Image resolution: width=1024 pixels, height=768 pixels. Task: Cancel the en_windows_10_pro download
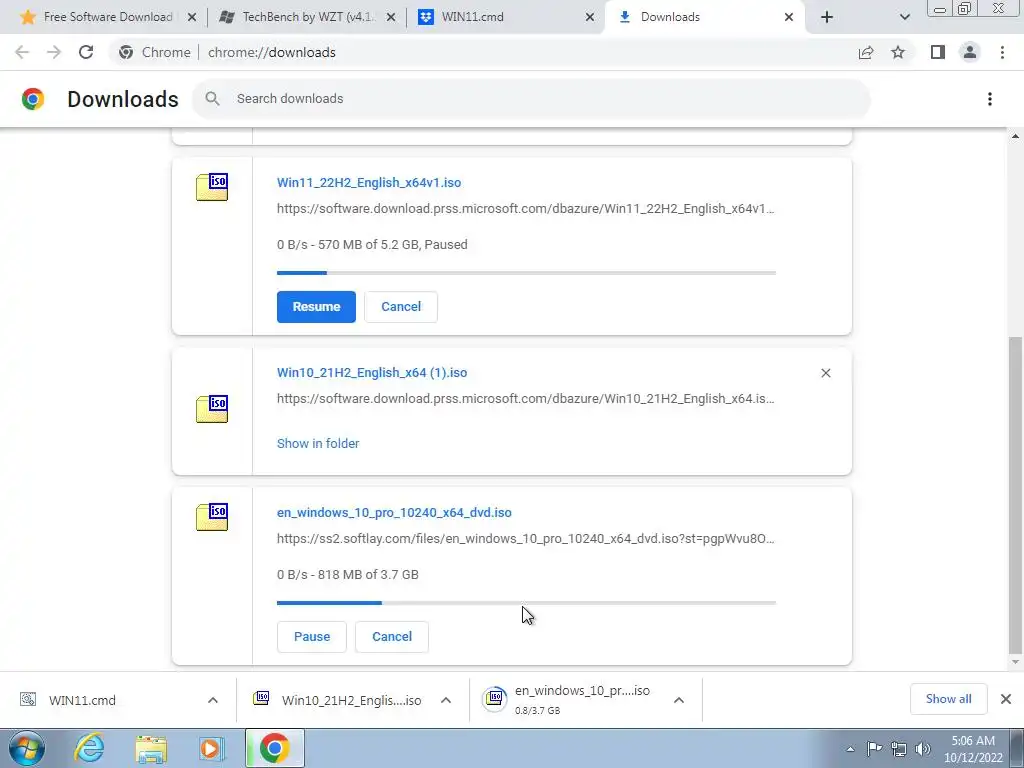(392, 637)
